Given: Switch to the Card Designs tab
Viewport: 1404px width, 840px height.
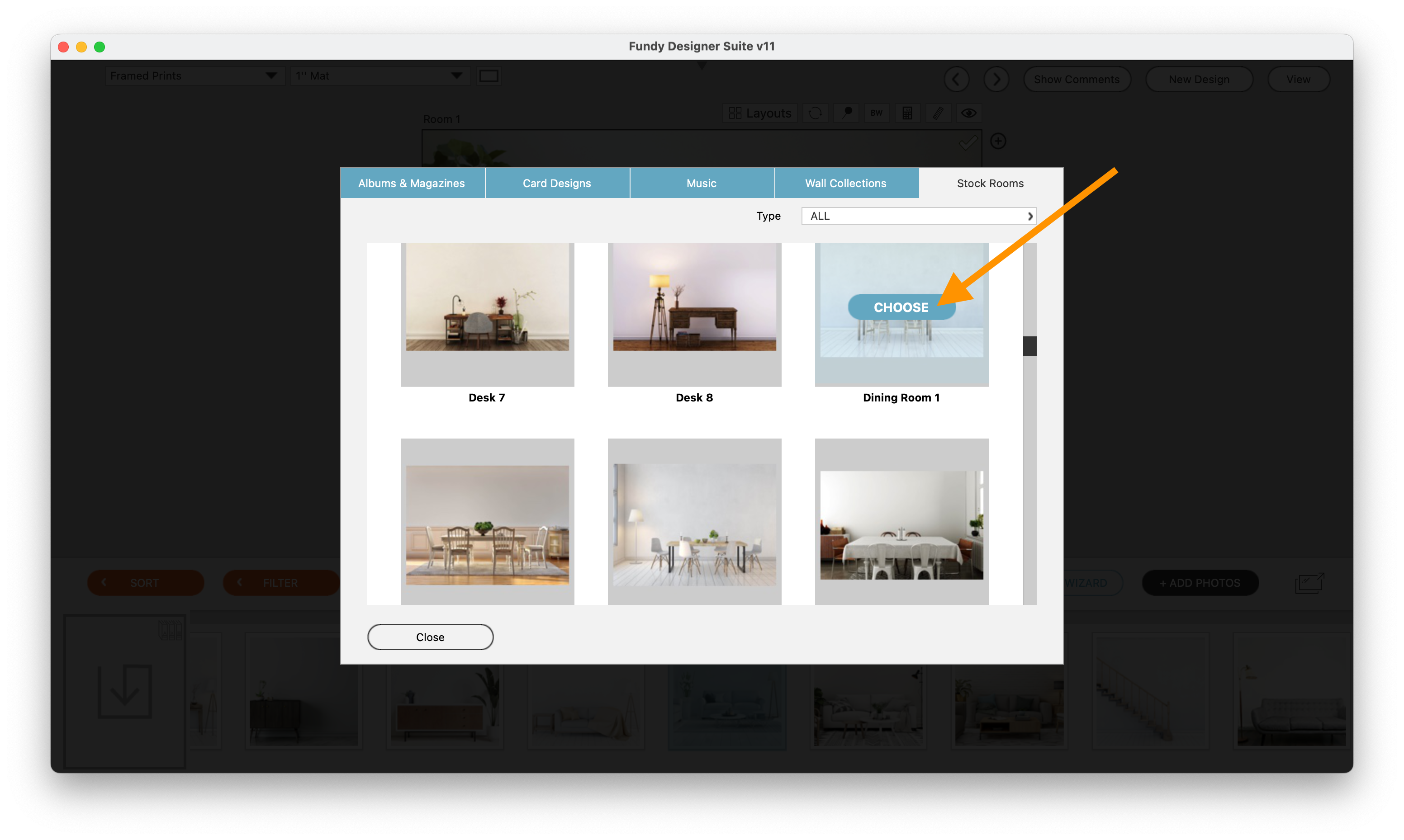Looking at the screenshot, I should tap(557, 184).
